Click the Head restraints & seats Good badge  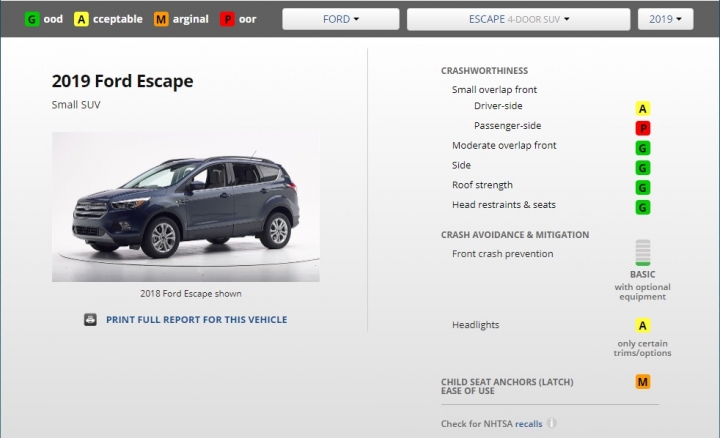pos(642,207)
